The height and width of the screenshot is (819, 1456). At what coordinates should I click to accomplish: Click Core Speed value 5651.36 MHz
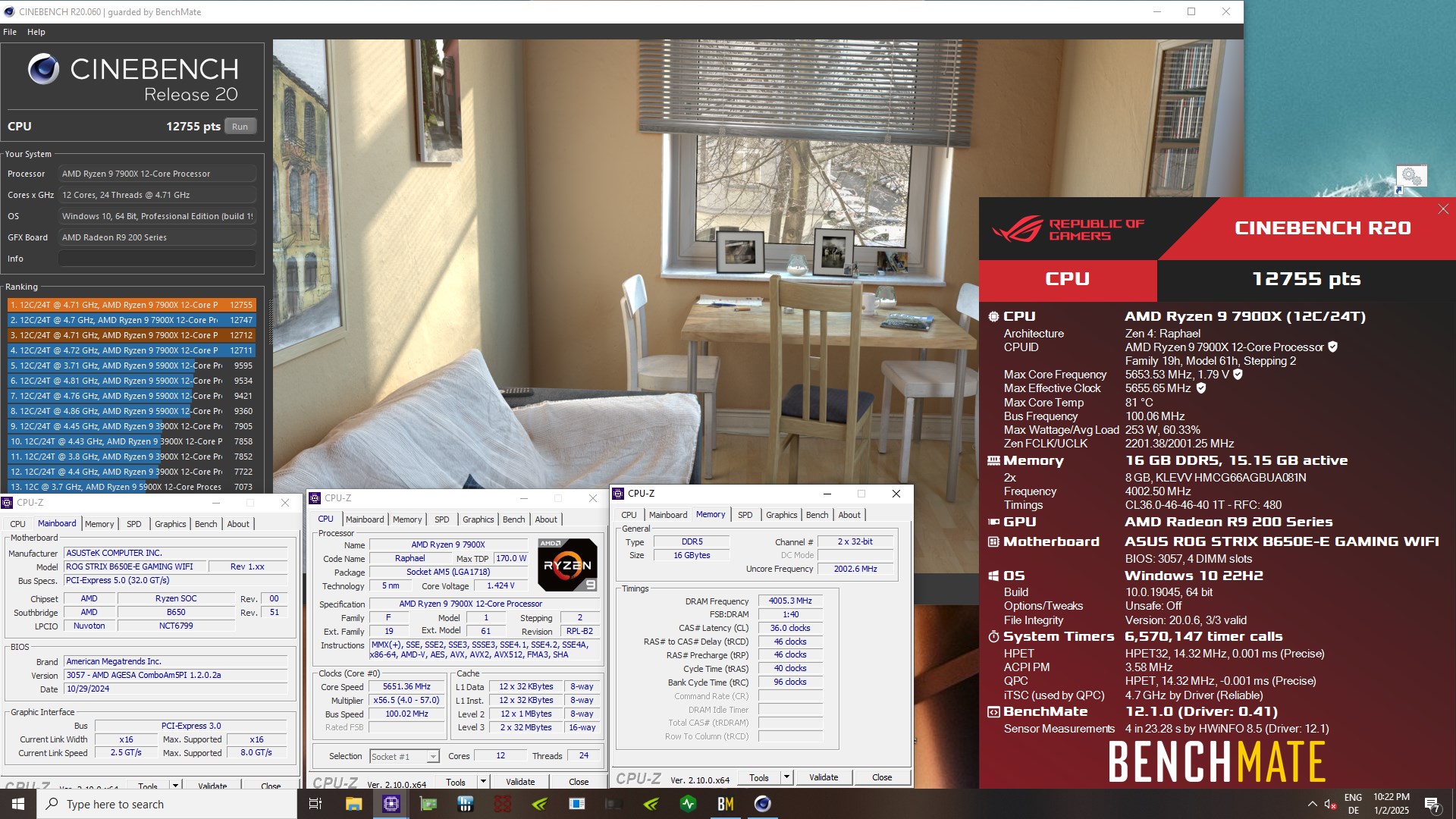point(406,686)
